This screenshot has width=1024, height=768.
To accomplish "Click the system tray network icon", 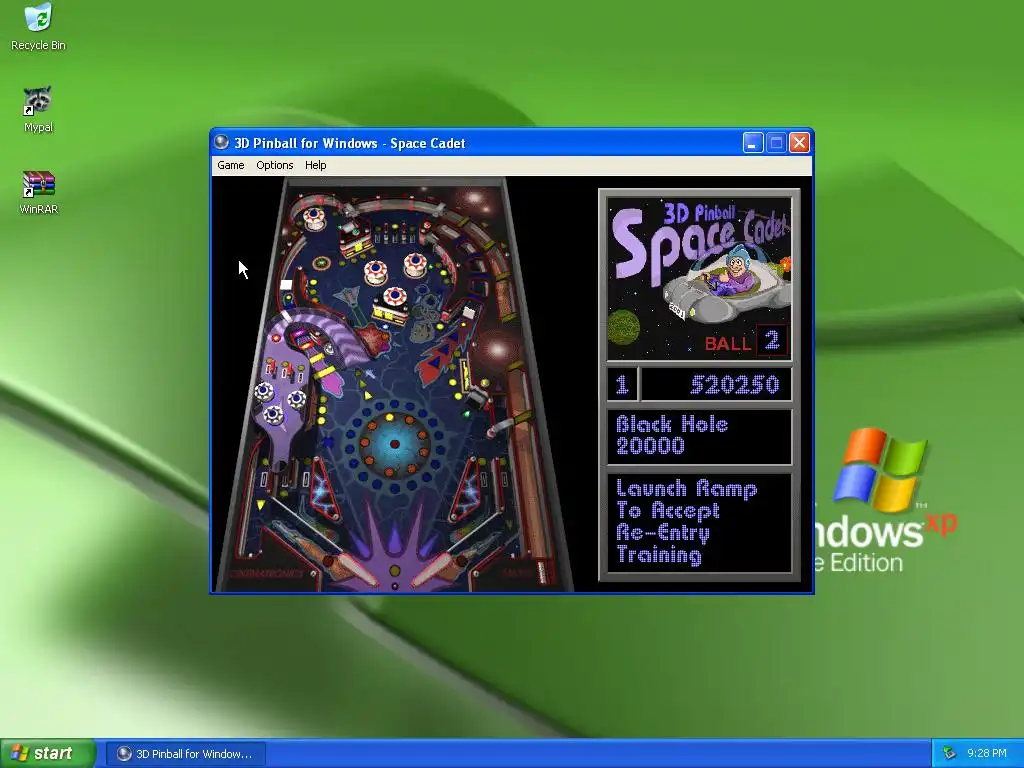I will [949, 754].
